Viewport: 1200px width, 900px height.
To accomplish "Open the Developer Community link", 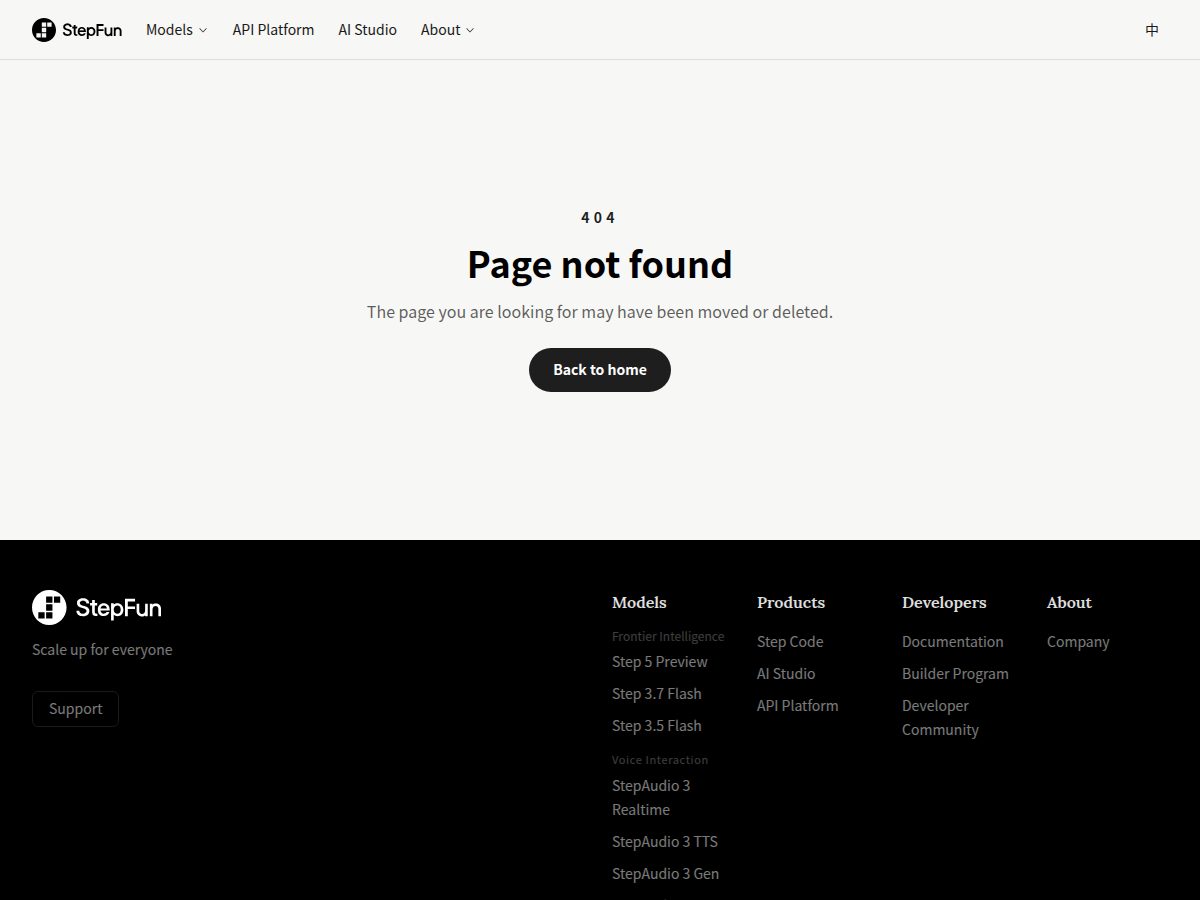I will click(x=940, y=718).
